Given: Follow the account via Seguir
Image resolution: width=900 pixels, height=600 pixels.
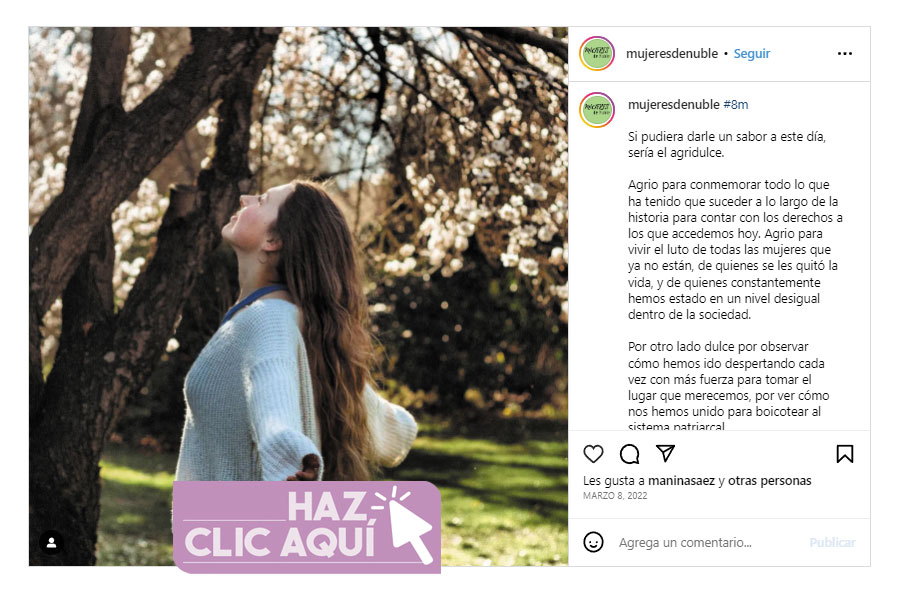Looking at the screenshot, I should click(751, 53).
